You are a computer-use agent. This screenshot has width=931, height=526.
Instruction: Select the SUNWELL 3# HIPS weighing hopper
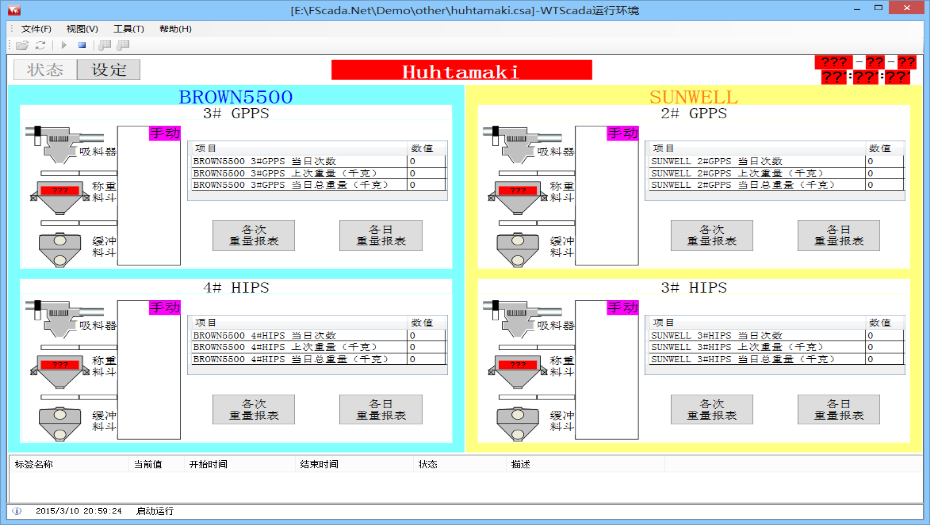click(x=518, y=371)
